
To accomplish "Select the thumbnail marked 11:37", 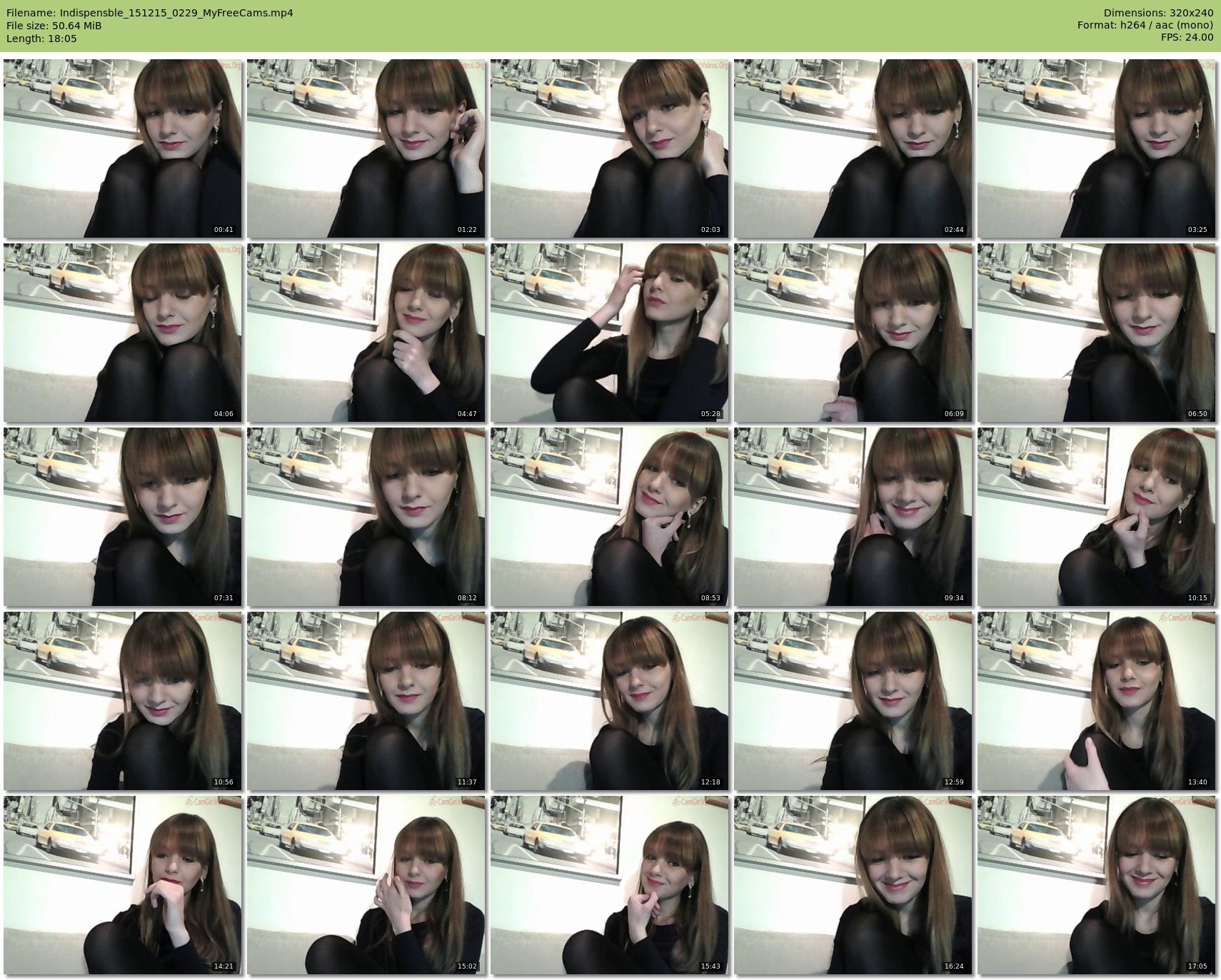I will coord(366,701).
